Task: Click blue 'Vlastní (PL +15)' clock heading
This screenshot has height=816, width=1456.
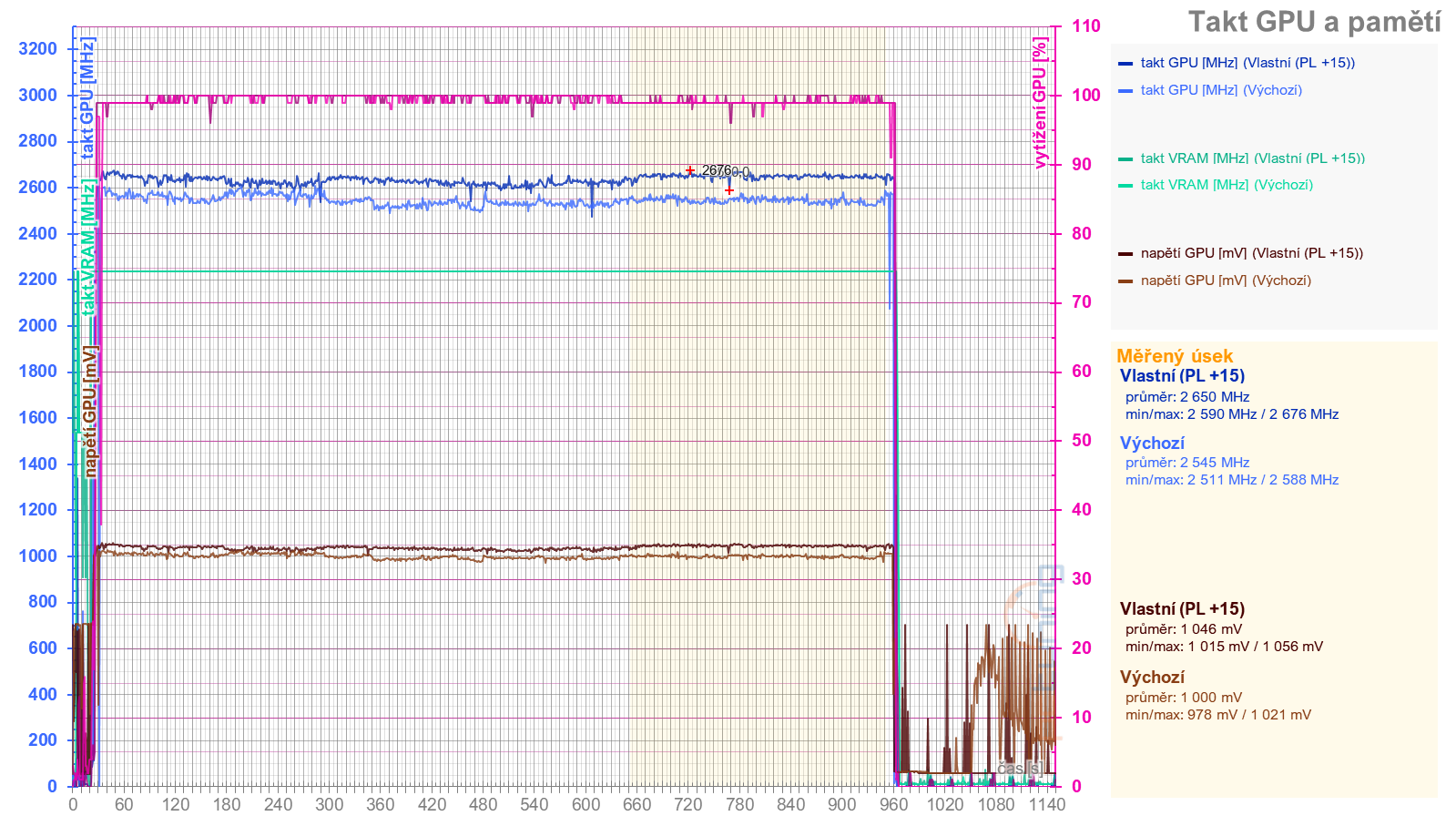Action: (x=1182, y=376)
